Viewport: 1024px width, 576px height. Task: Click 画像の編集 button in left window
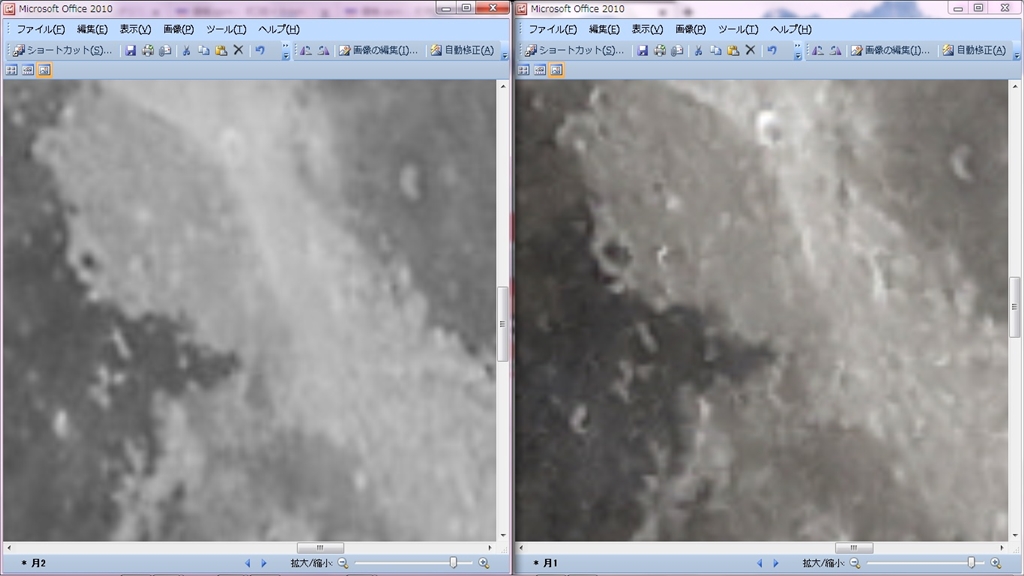point(378,50)
